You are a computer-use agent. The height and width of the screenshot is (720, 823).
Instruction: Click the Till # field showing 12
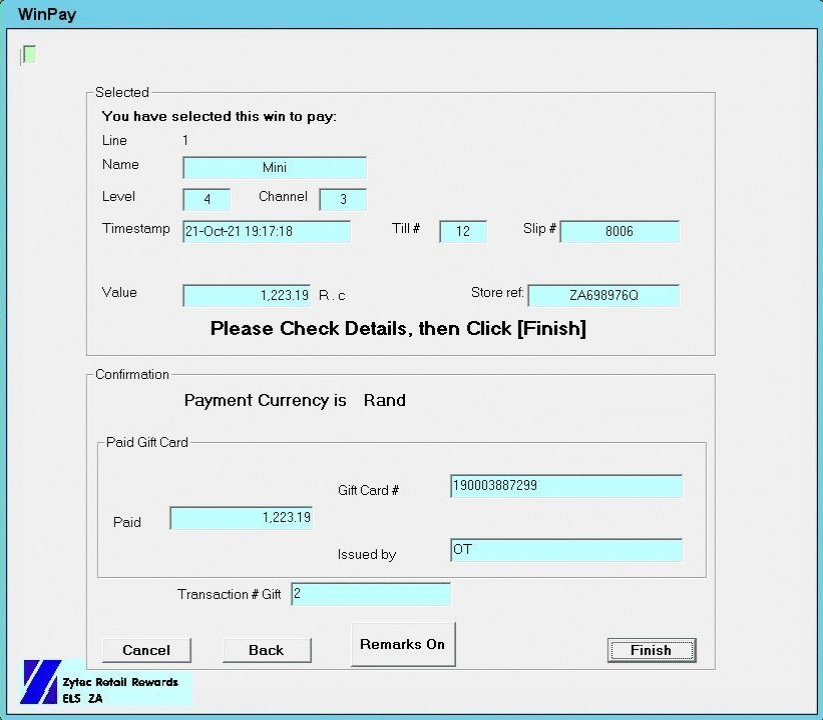click(463, 231)
